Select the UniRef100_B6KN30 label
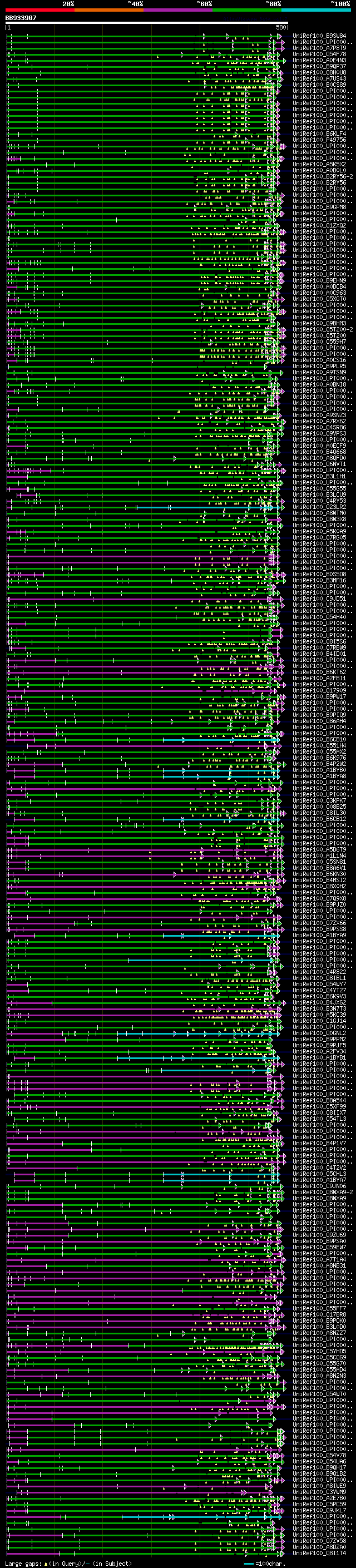Viewport: 356px width, 1568px height. (319, 874)
